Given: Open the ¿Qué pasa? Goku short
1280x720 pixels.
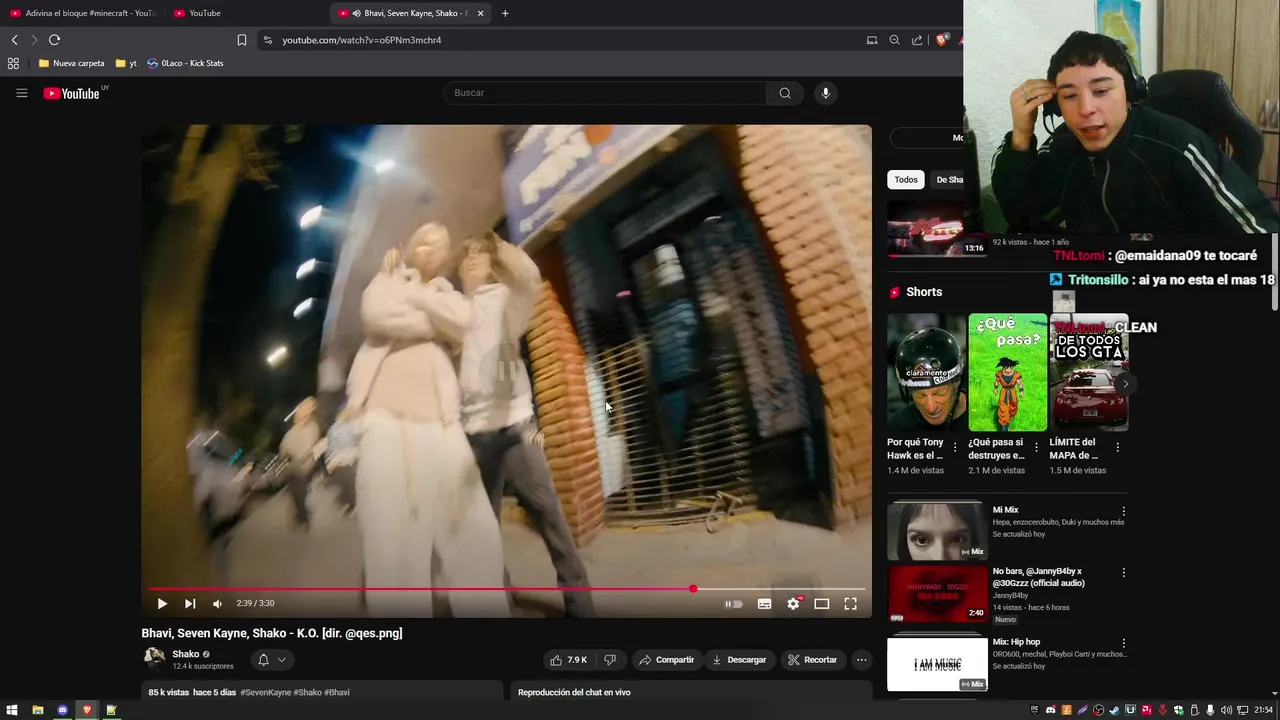Looking at the screenshot, I should [1007, 372].
